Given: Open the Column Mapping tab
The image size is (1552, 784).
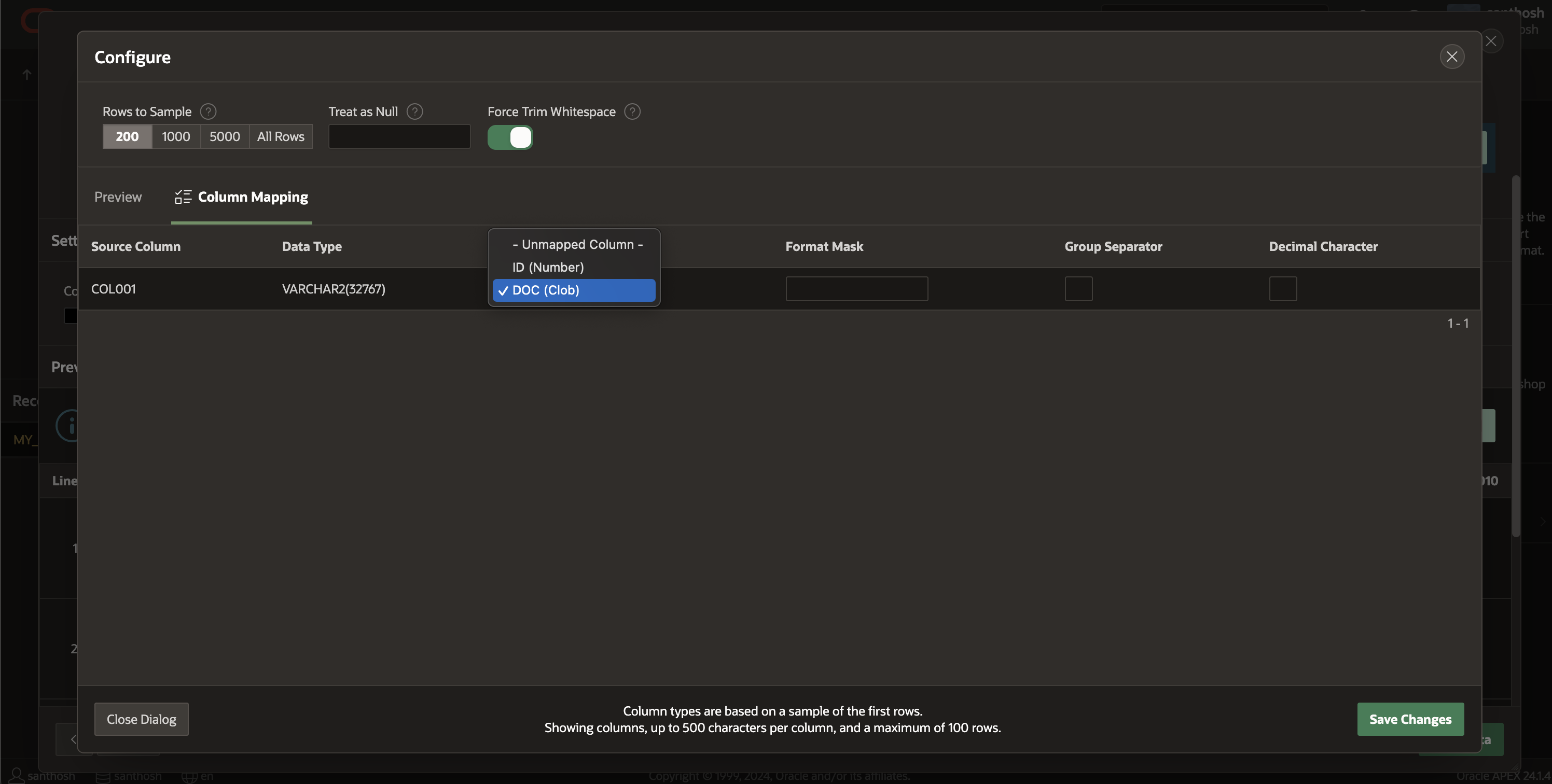Looking at the screenshot, I should coord(253,197).
